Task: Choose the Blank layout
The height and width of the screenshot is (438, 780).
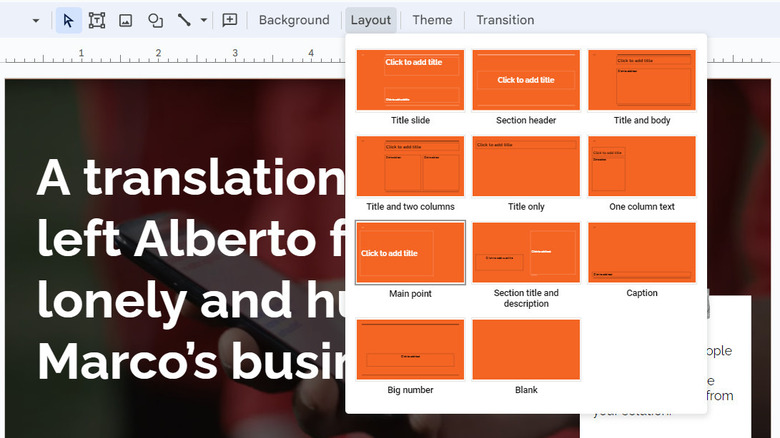Action: pyautogui.click(x=526, y=350)
